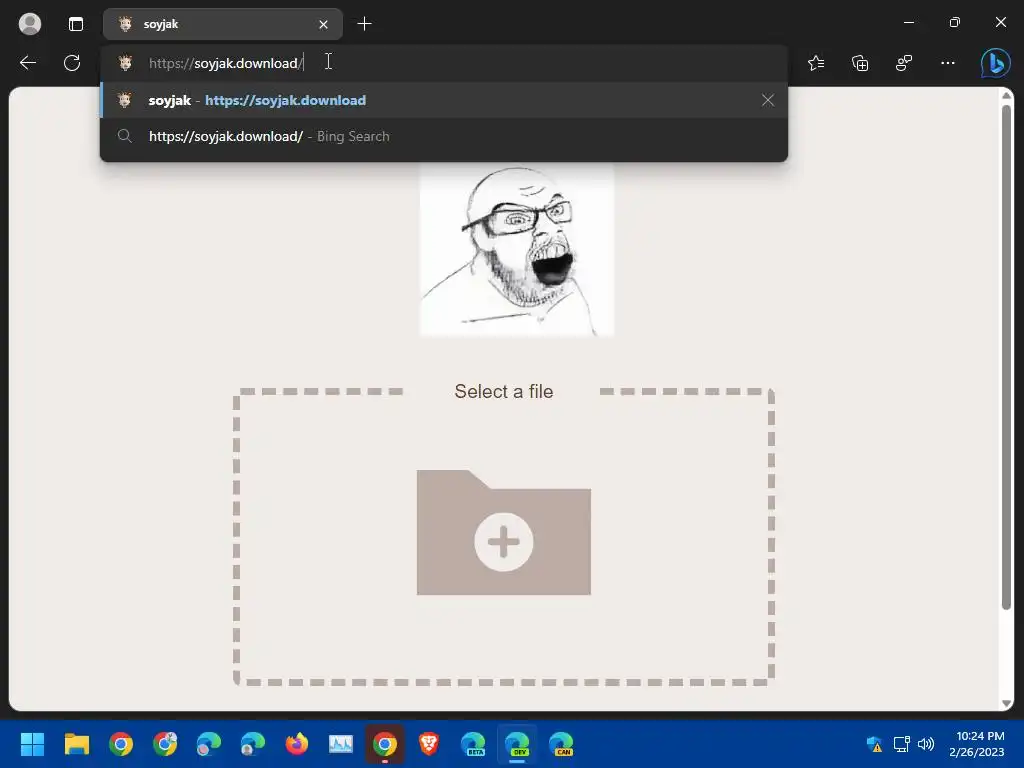Open the Collections icon
Screen dimensions: 1024x768
coord(860,63)
